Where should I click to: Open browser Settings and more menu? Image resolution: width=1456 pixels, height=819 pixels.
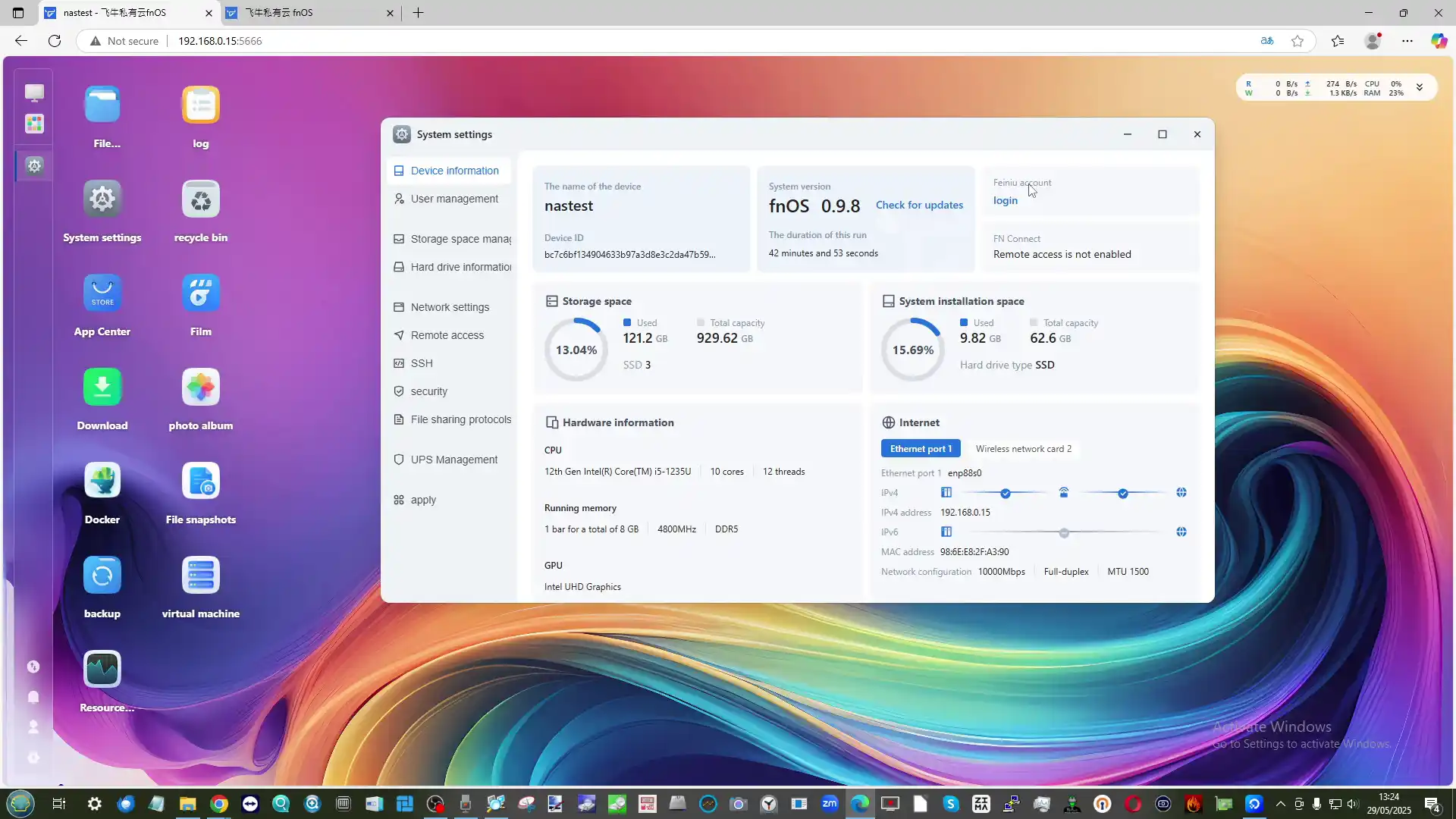tap(1407, 41)
